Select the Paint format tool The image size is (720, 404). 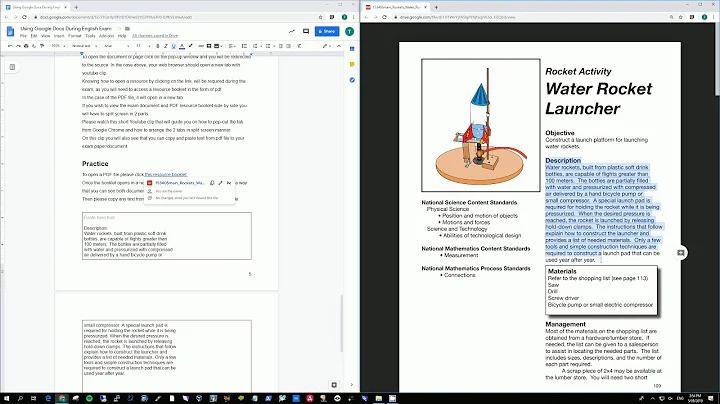tap(42, 46)
